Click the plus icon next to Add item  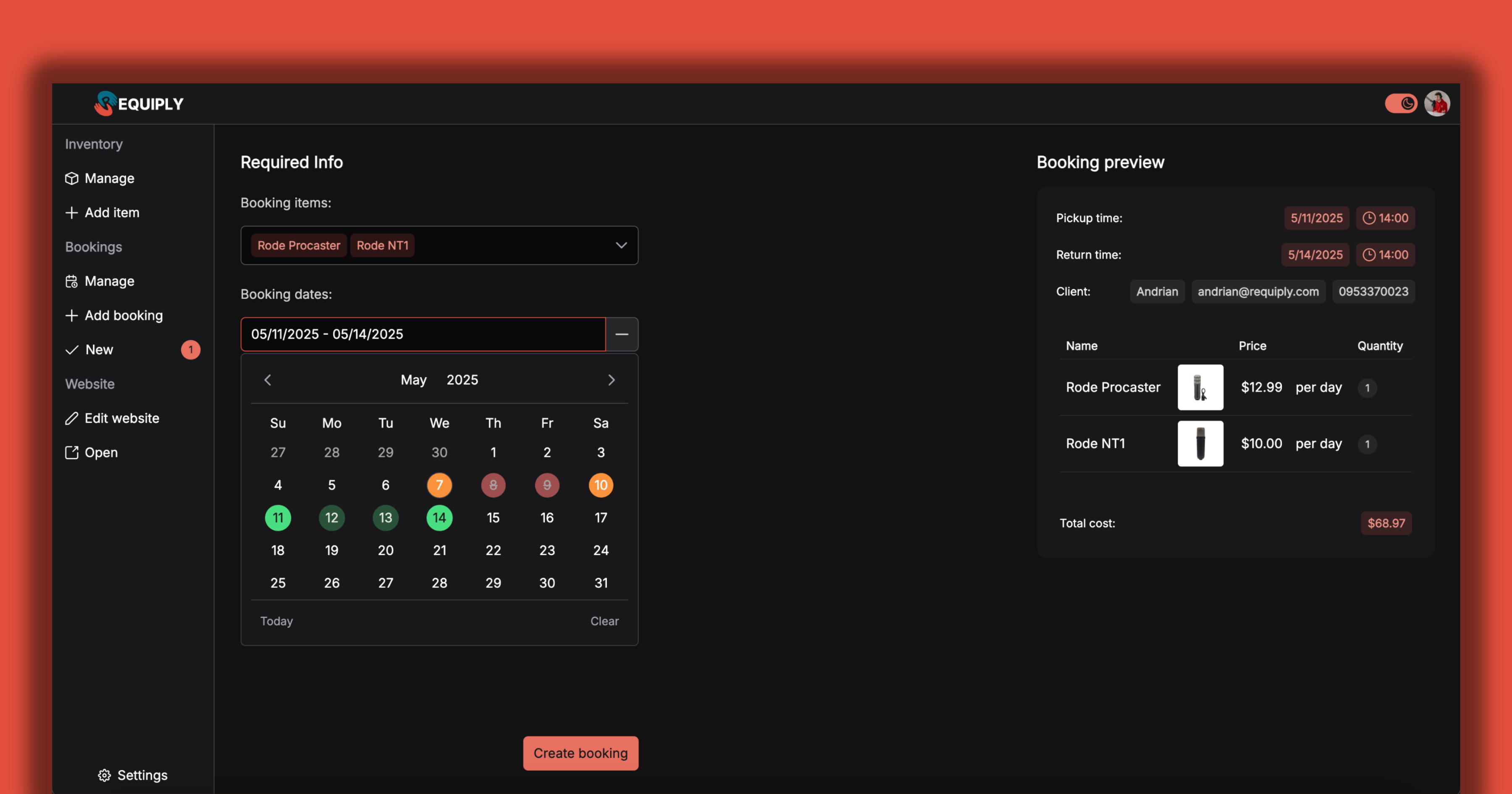point(71,212)
